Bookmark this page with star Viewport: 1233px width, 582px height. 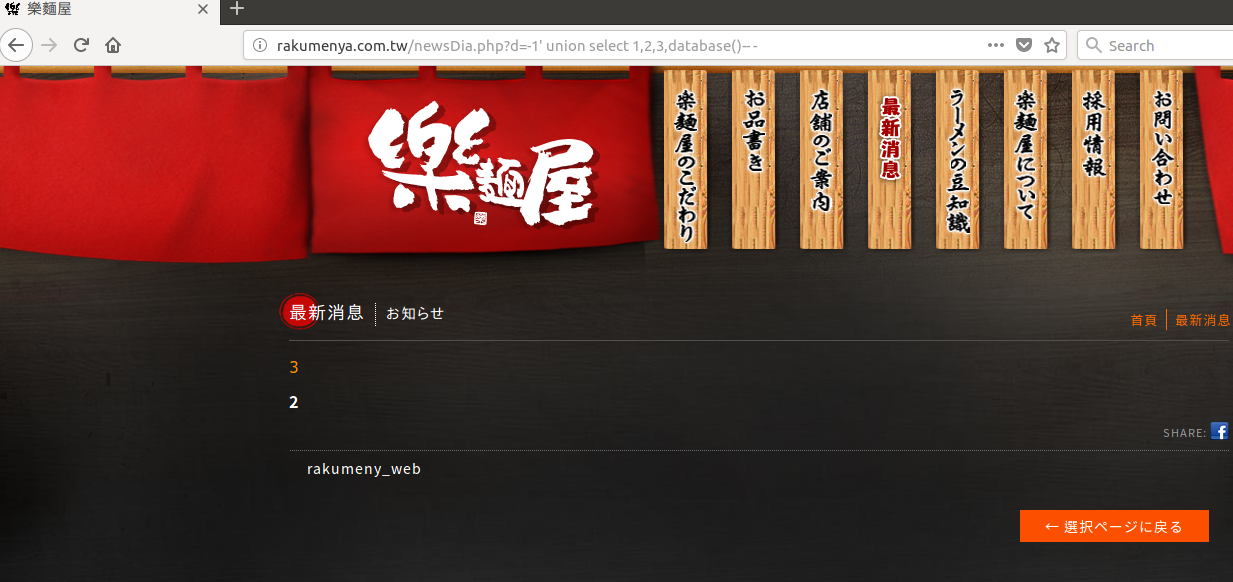coord(1052,45)
